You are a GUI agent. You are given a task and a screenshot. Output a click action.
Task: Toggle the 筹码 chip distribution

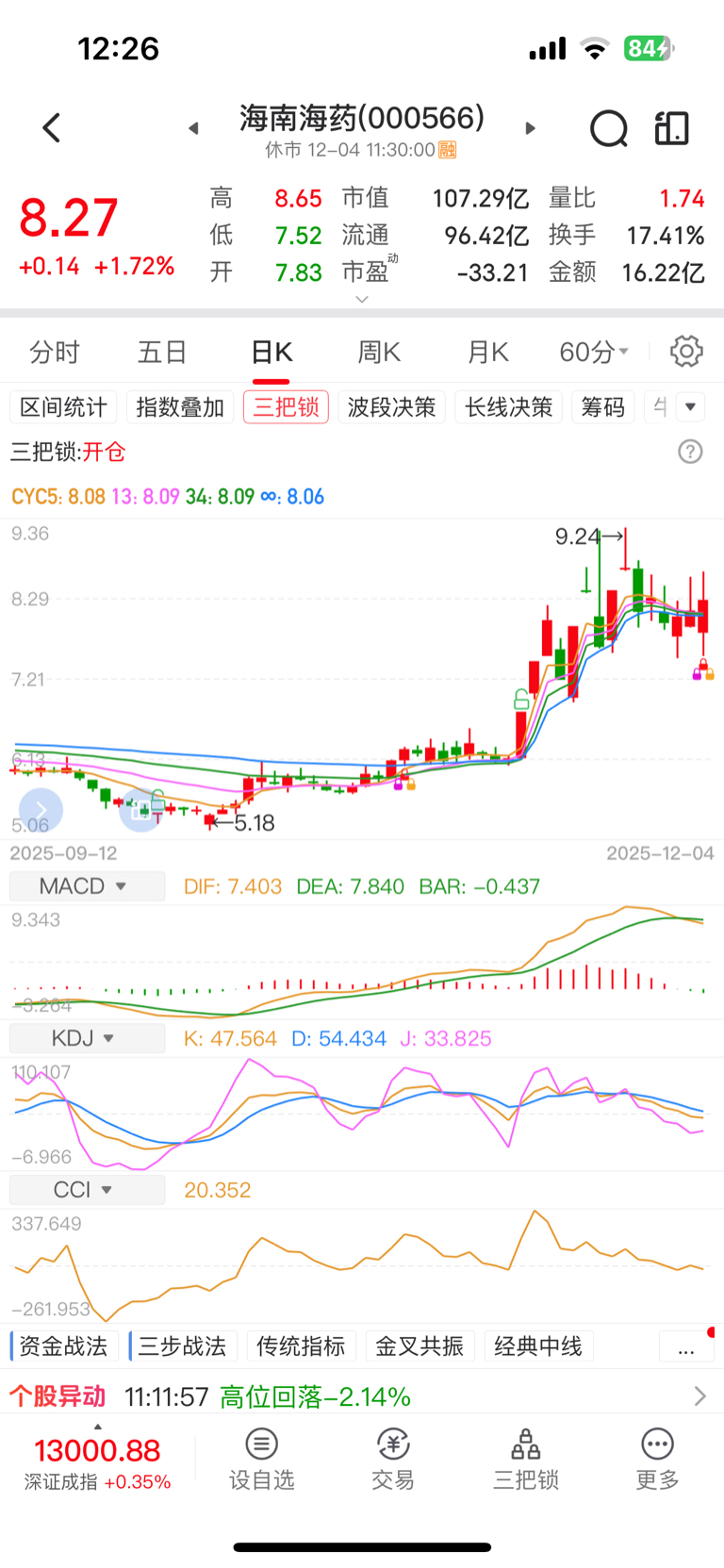tap(603, 407)
